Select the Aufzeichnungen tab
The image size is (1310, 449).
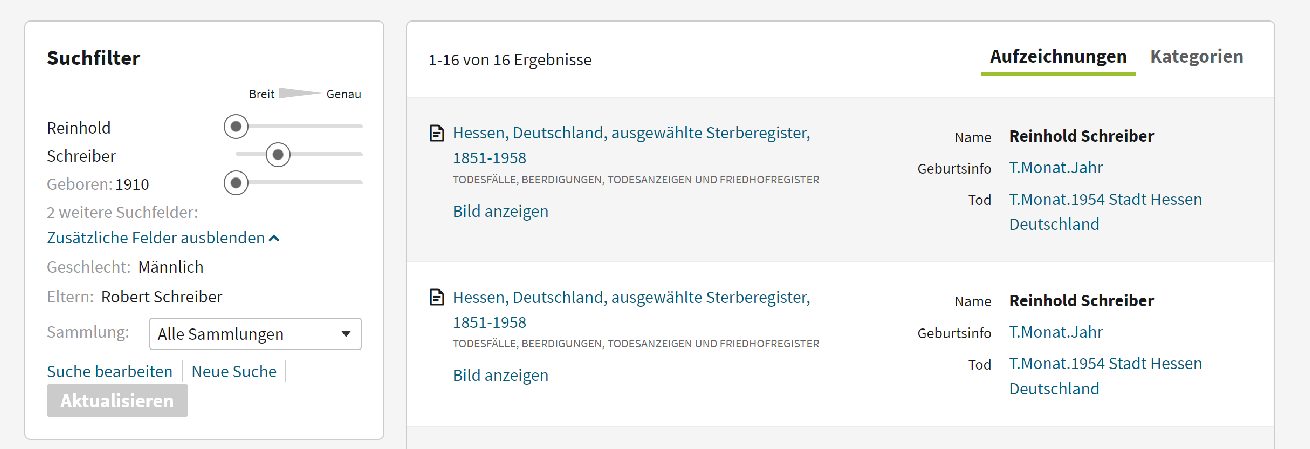[x=1058, y=57]
